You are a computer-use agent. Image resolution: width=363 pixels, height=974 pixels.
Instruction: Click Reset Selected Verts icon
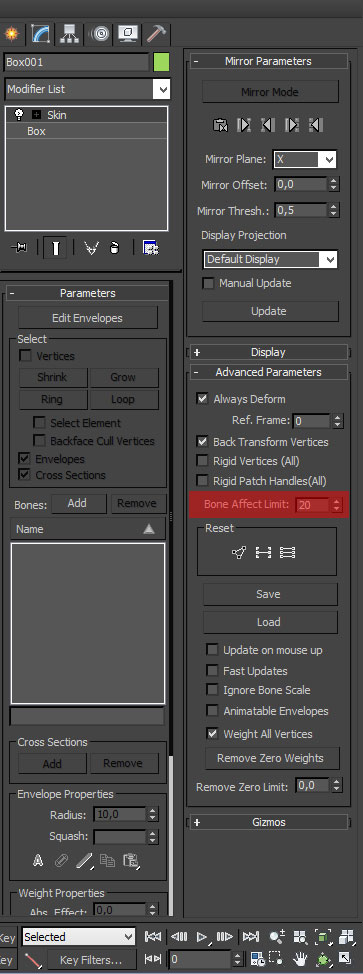point(239,552)
